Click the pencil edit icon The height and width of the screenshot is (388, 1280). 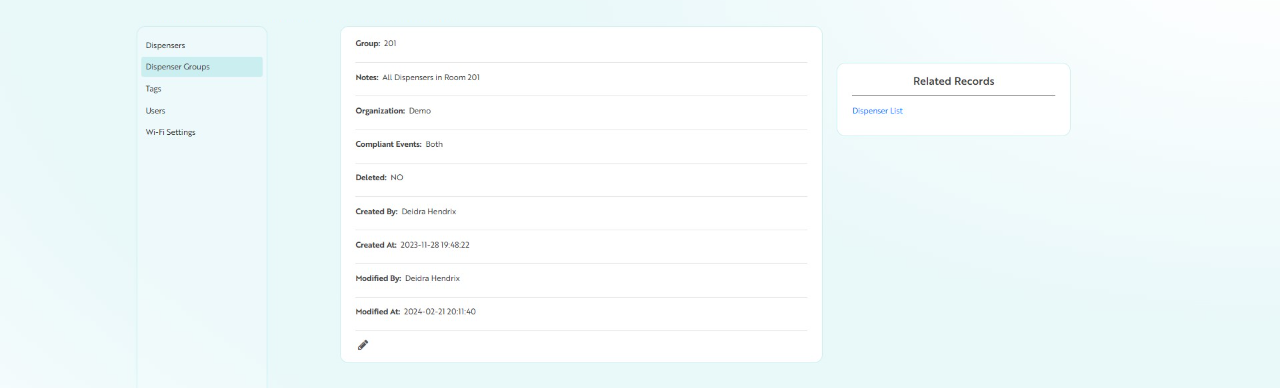363,345
